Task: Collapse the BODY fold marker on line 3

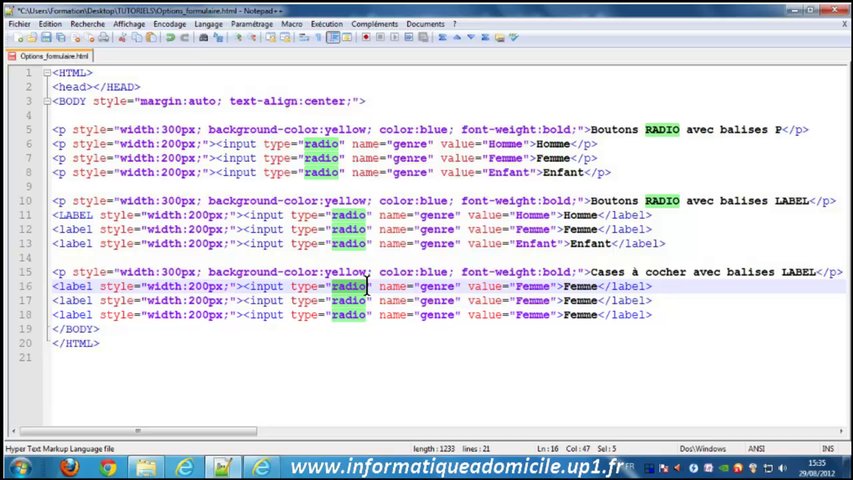Action: tap(47, 101)
